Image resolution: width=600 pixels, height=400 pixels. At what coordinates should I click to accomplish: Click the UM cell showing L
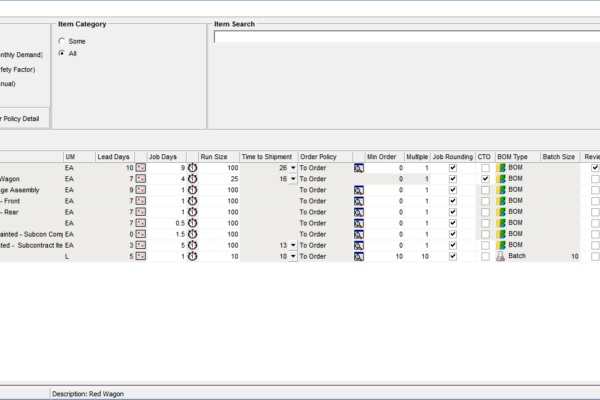pyautogui.click(x=79, y=256)
